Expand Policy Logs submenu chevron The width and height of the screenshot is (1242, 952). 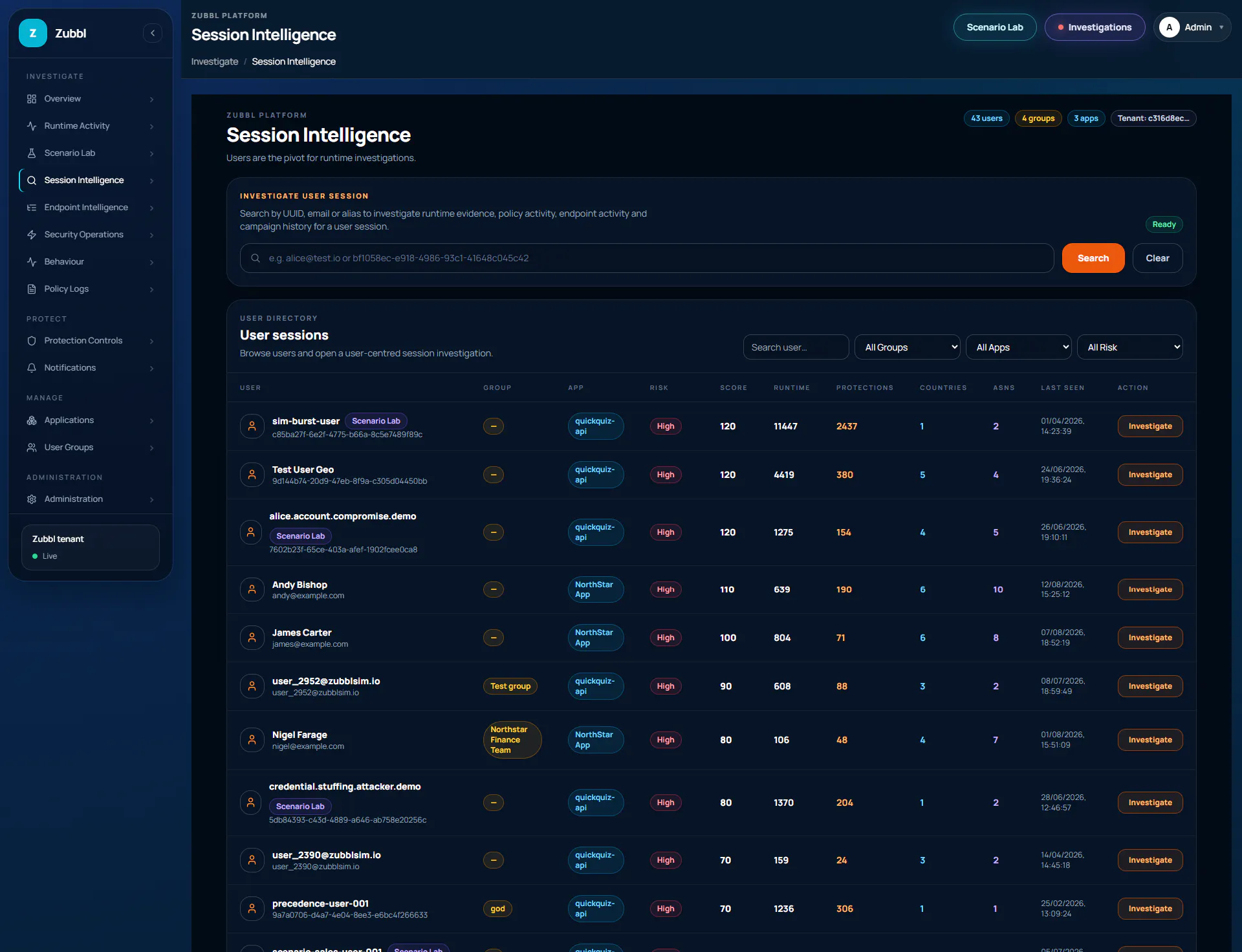coord(152,289)
